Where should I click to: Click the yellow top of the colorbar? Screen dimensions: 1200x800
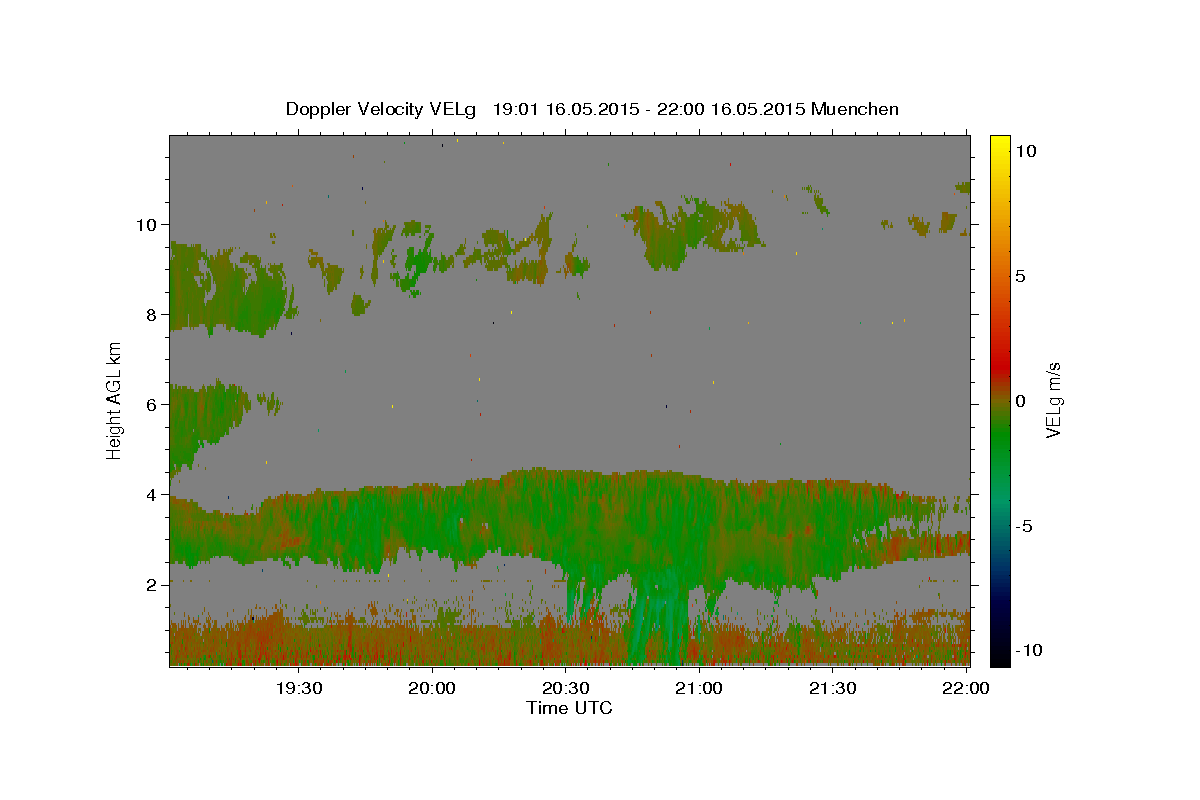[999, 141]
